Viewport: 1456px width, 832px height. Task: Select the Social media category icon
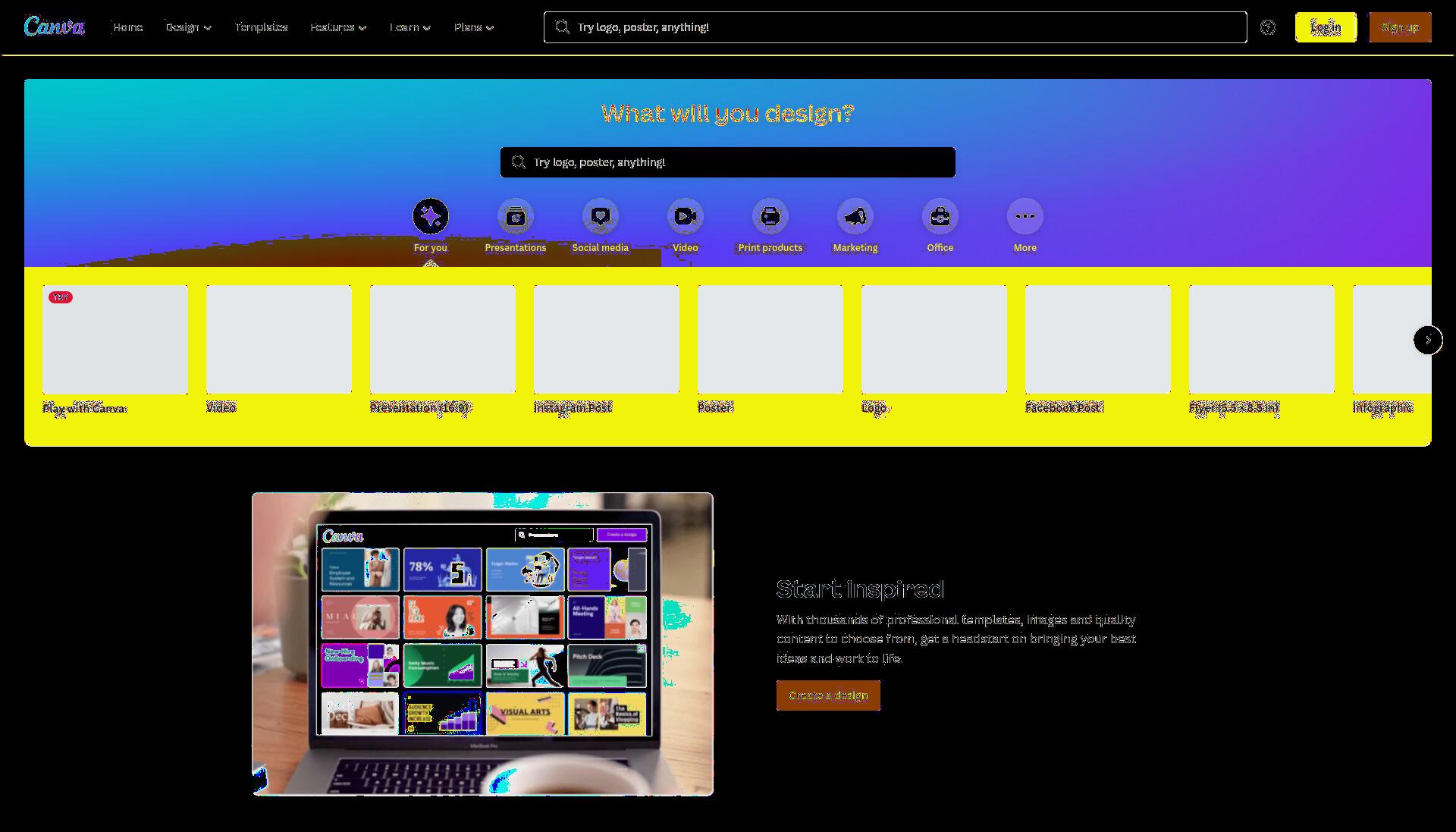[601, 217]
